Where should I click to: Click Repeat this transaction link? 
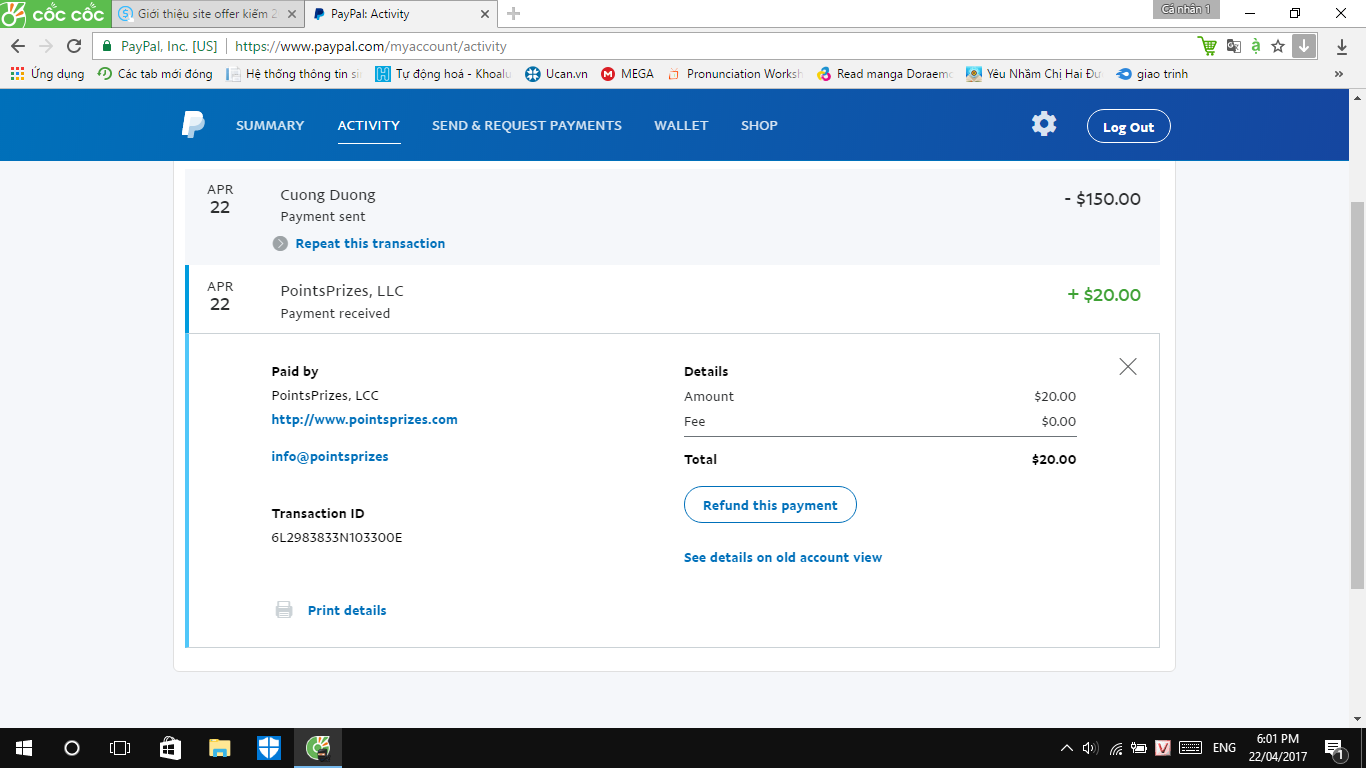click(370, 244)
